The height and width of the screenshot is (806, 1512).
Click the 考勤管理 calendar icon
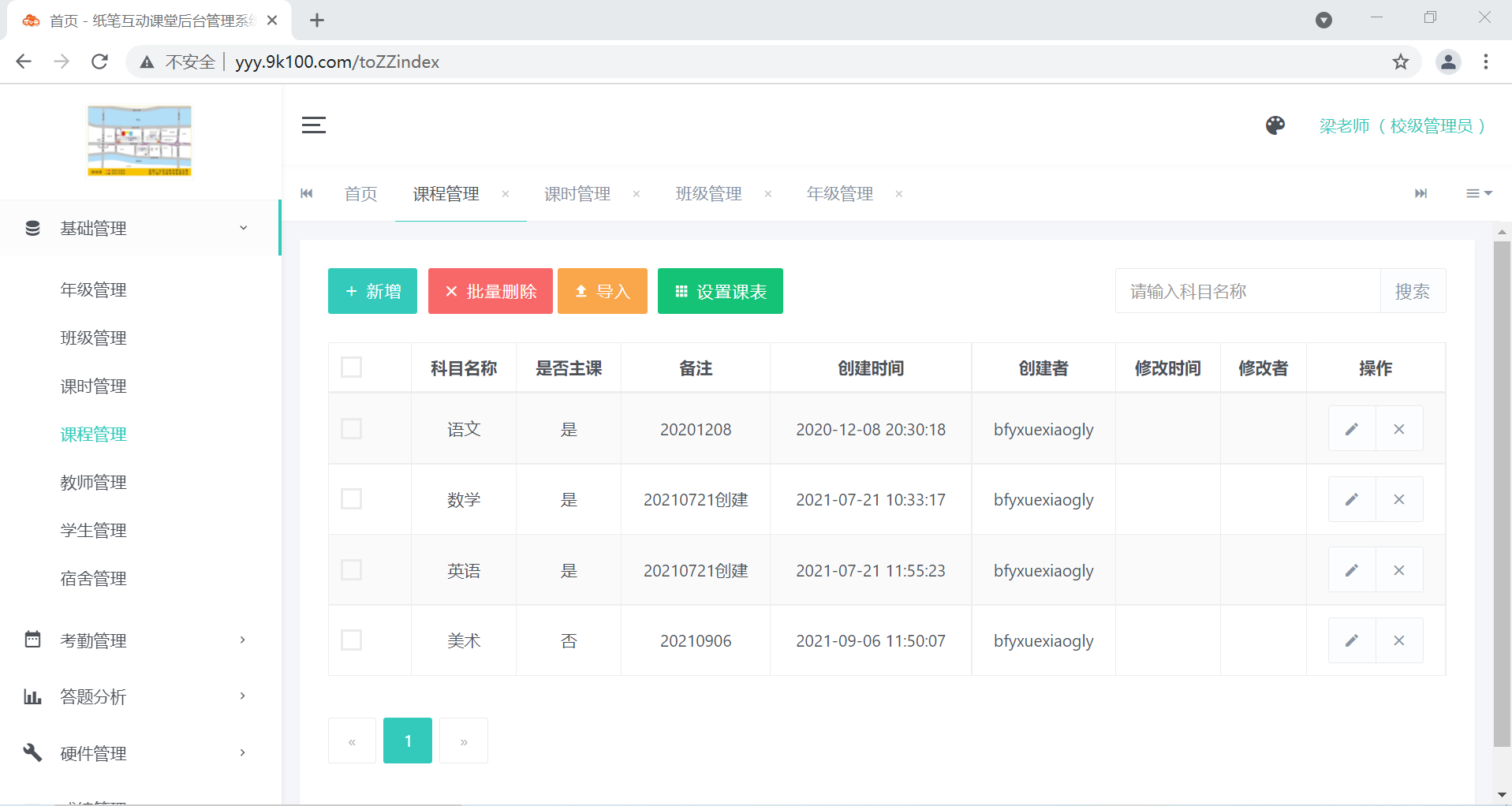tap(32, 640)
